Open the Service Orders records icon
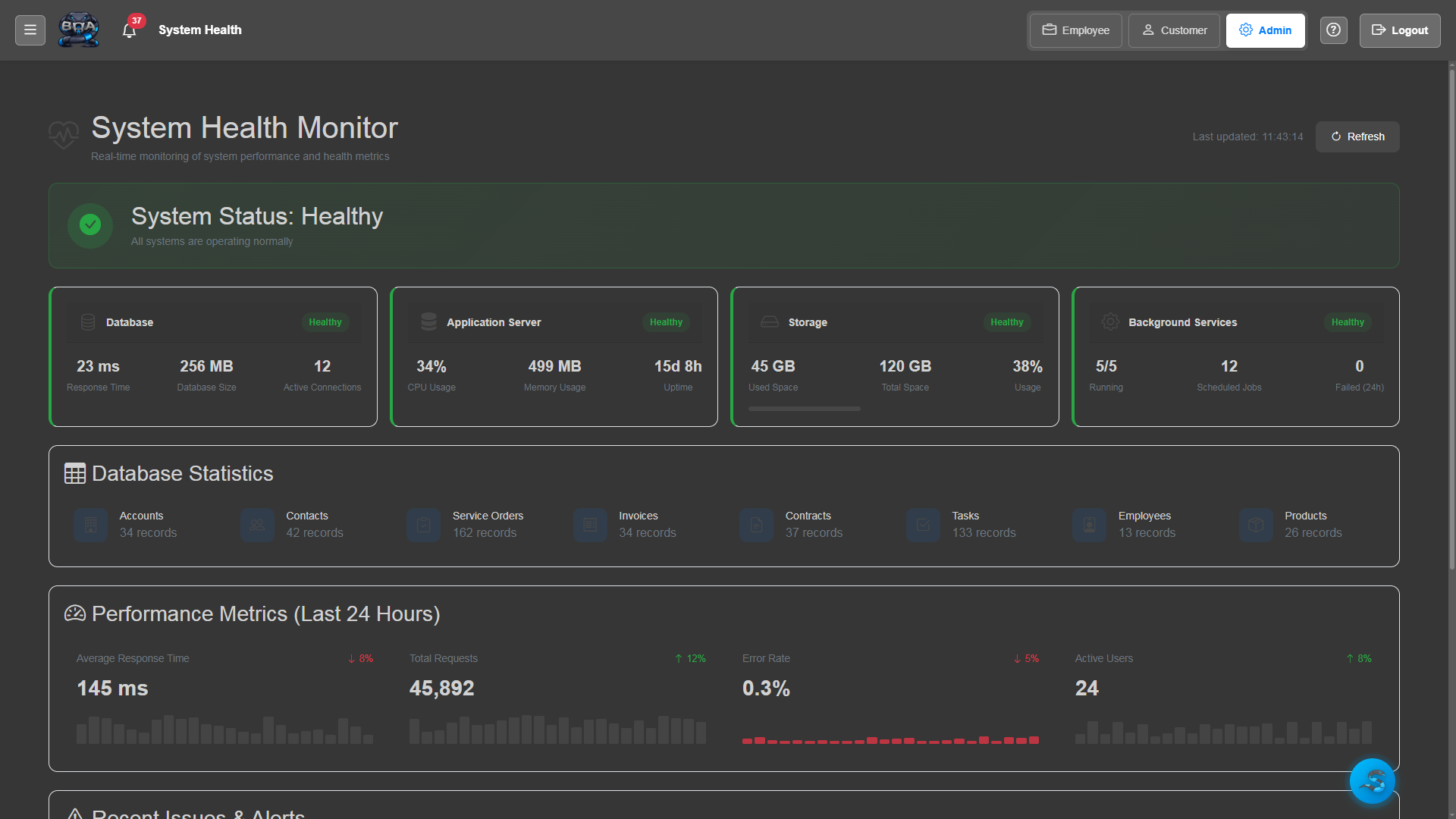Image resolution: width=1456 pixels, height=819 pixels. 423,525
